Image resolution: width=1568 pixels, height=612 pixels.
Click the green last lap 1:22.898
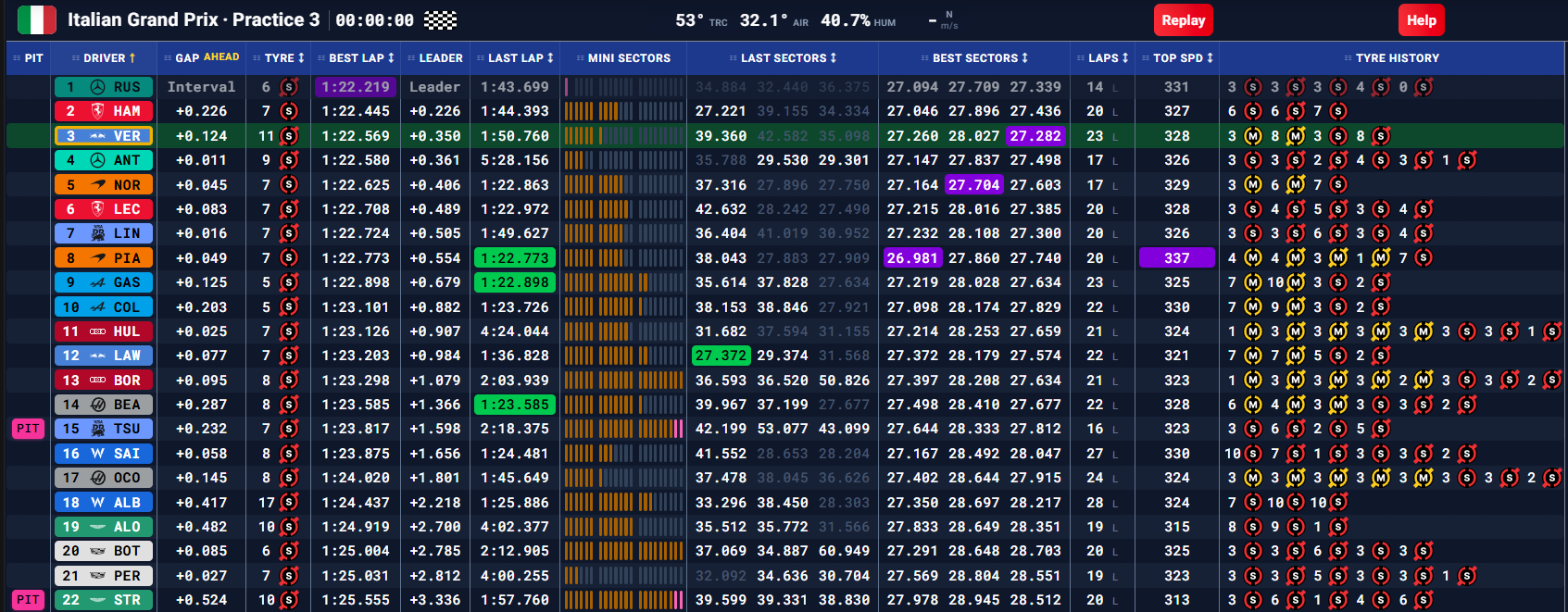[x=515, y=282]
